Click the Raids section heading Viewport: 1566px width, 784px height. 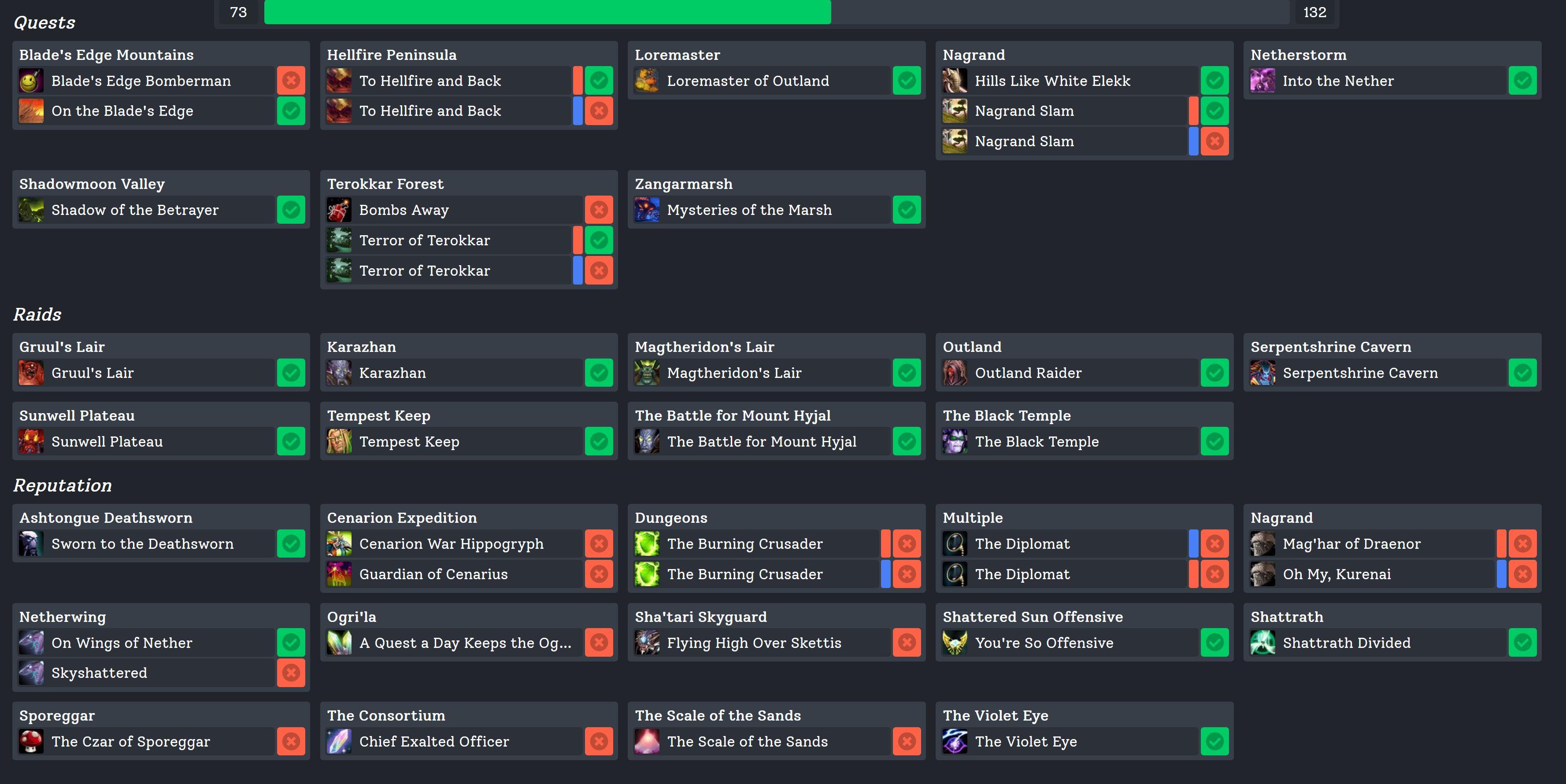(38, 314)
